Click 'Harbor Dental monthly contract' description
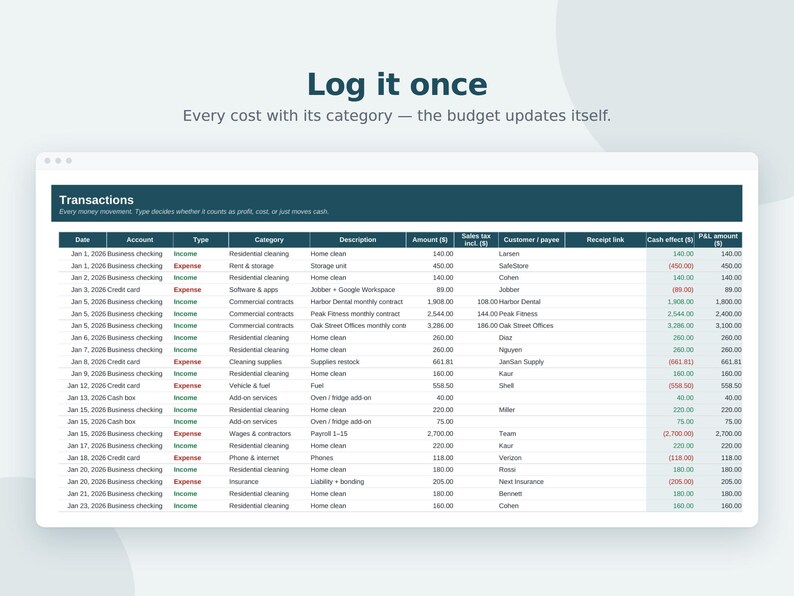This screenshot has width=794, height=596. point(356,302)
